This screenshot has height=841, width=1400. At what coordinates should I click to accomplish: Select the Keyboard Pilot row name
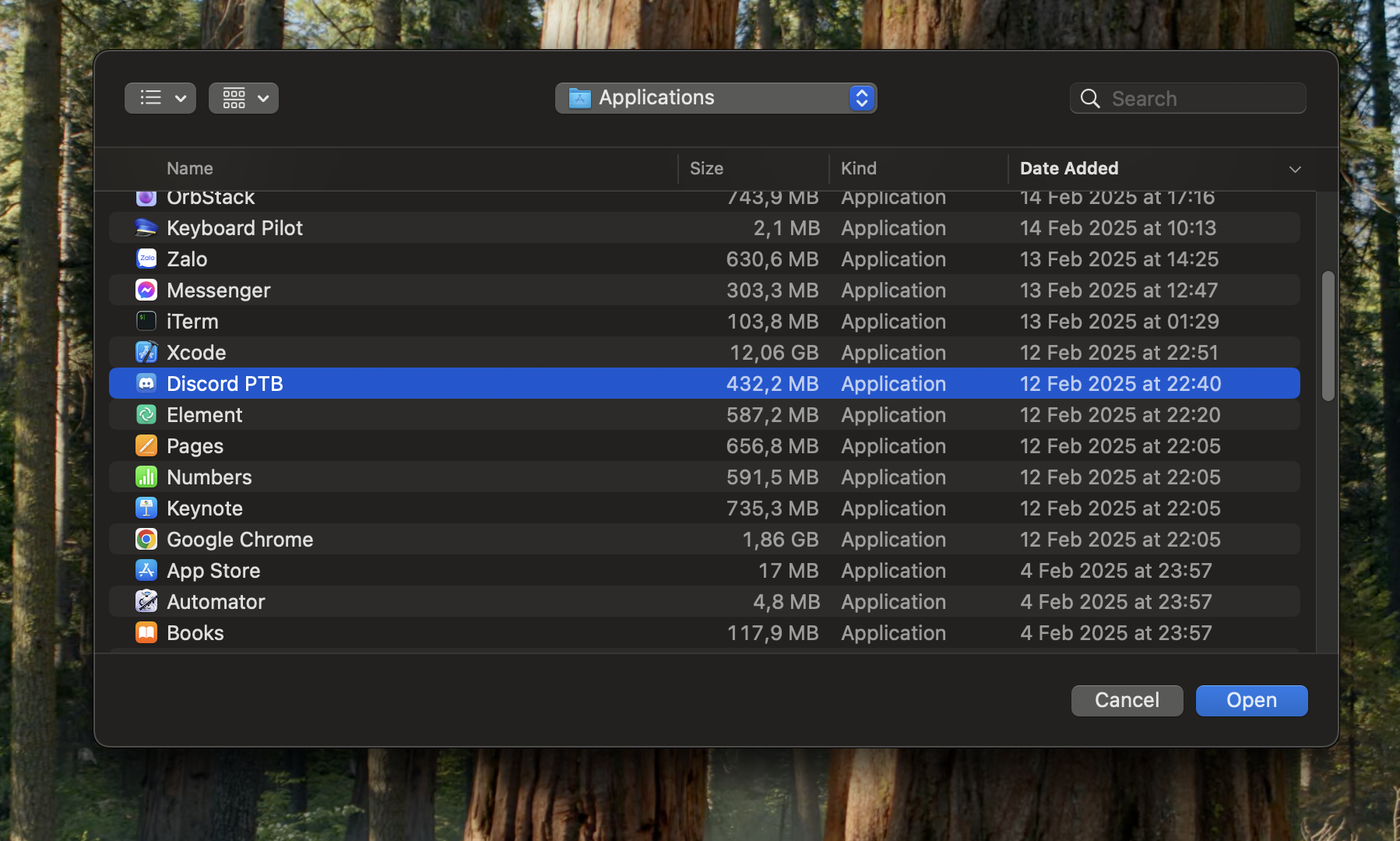(234, 228)
